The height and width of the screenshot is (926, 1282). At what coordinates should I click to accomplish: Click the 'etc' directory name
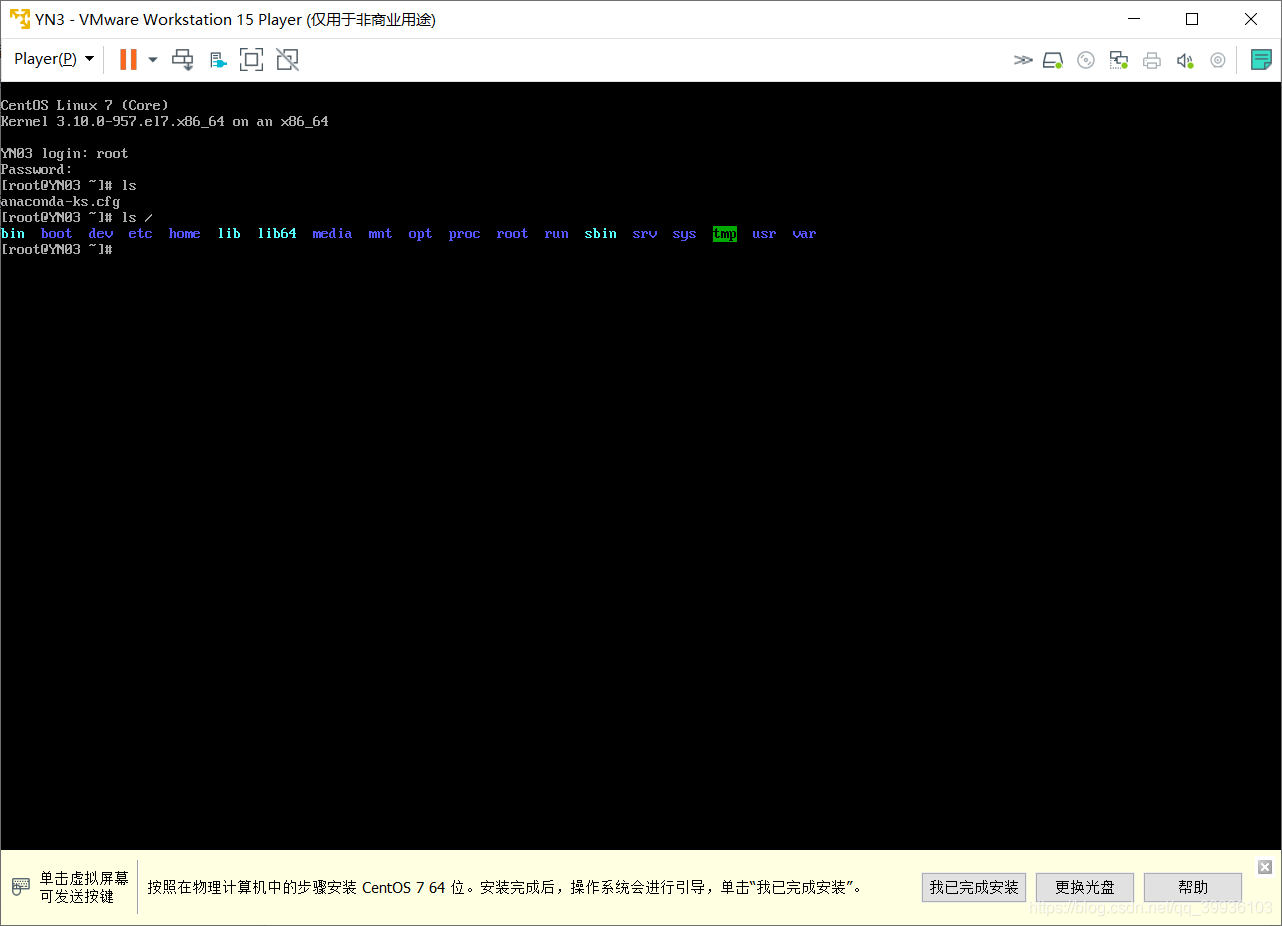click(x=140, y=233)
